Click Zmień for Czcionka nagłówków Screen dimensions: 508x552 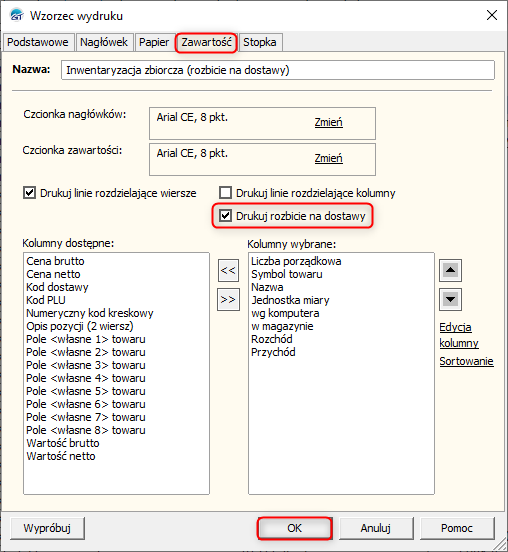[328, 122]
